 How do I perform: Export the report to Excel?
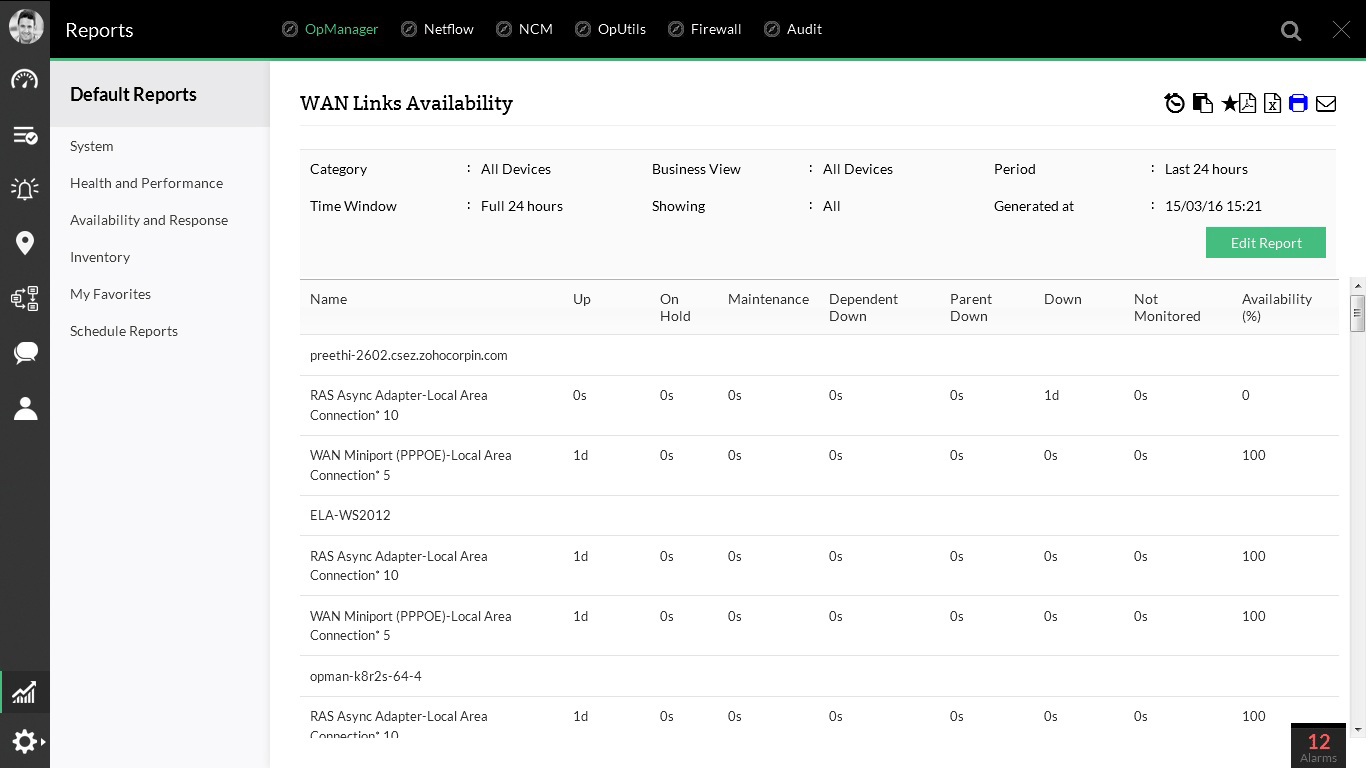tap(1272, 103)
